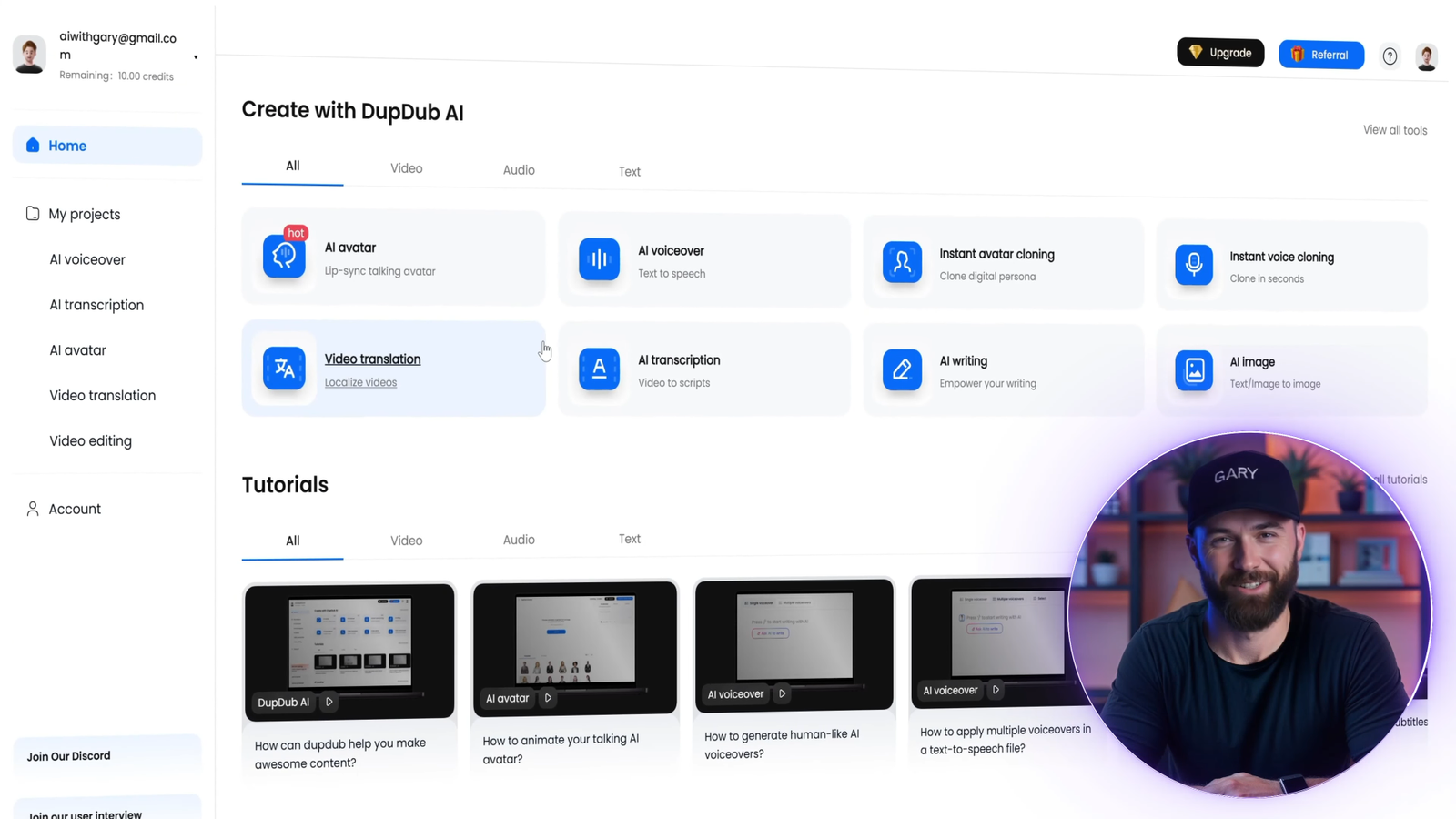Open AI voiceover in sidebar

[x=87, y=259]
